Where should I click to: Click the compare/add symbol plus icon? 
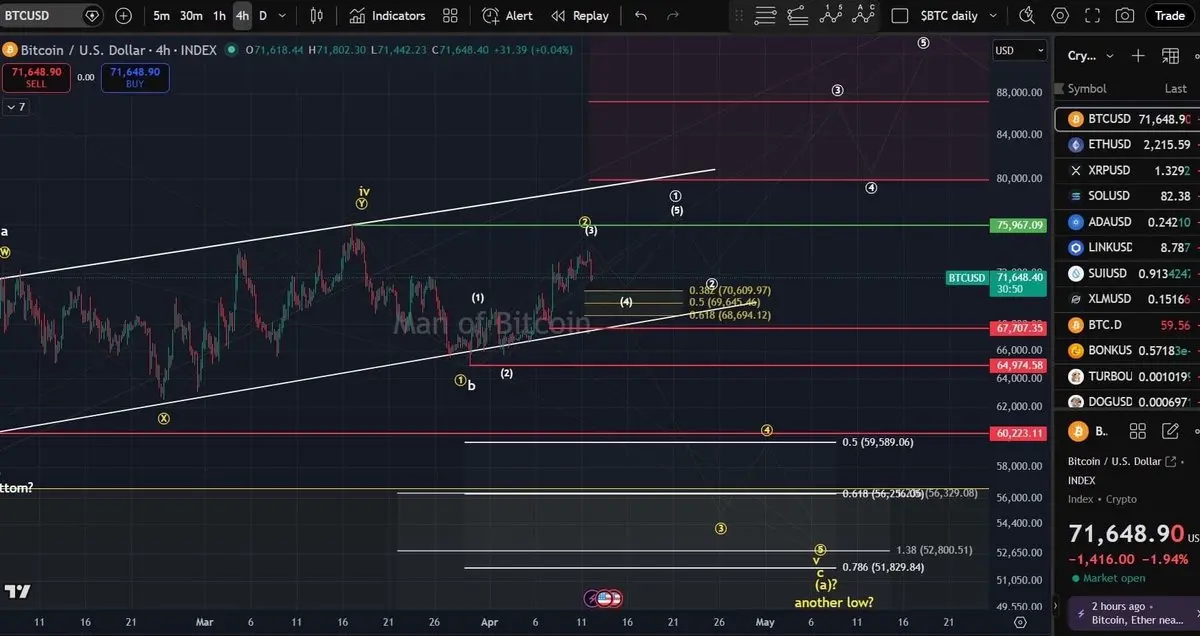pyautogui.click(x=123, y=16)
